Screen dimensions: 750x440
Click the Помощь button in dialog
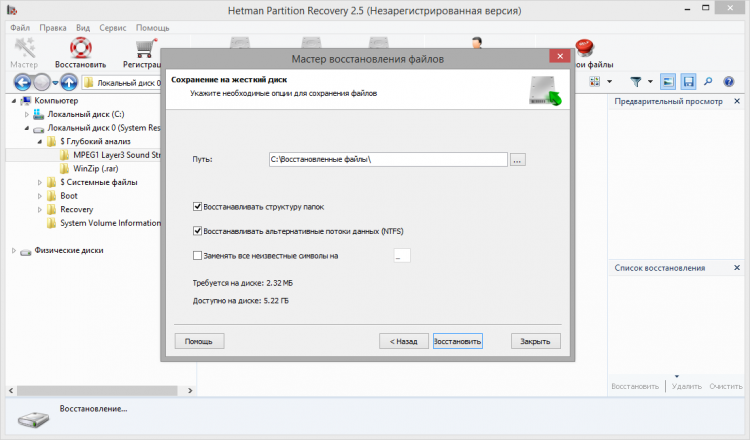coord(199,341)
